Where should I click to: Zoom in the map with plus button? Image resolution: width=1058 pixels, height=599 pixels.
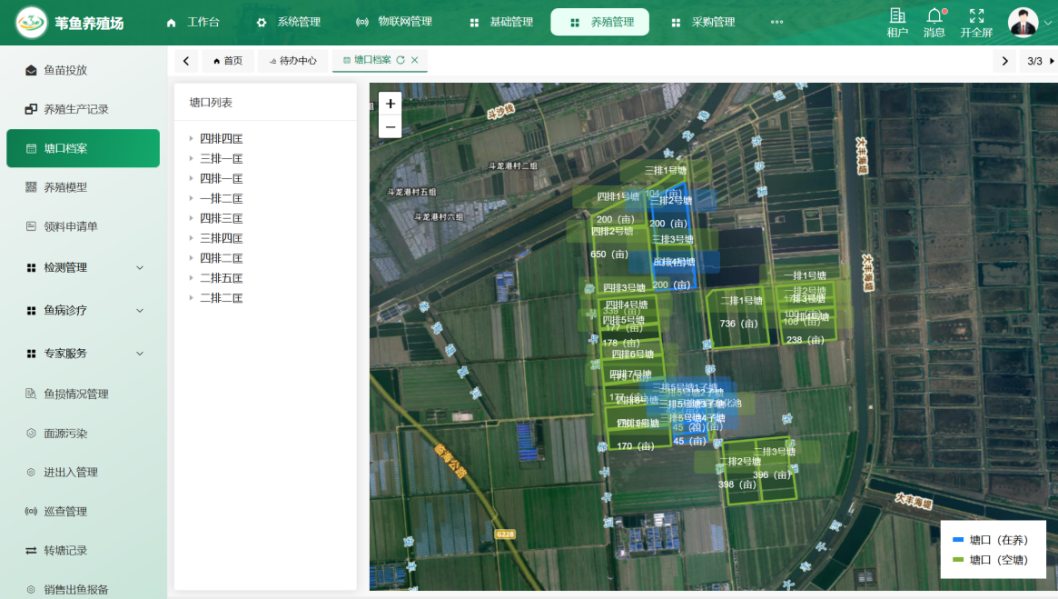(x=391, y=104)
